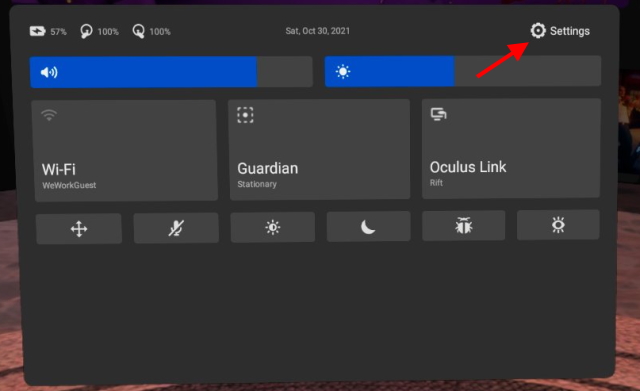Viewport: 640px width, 391px height.
Task: Toggle the night mode moon button
Action: [x=368, y=227]
